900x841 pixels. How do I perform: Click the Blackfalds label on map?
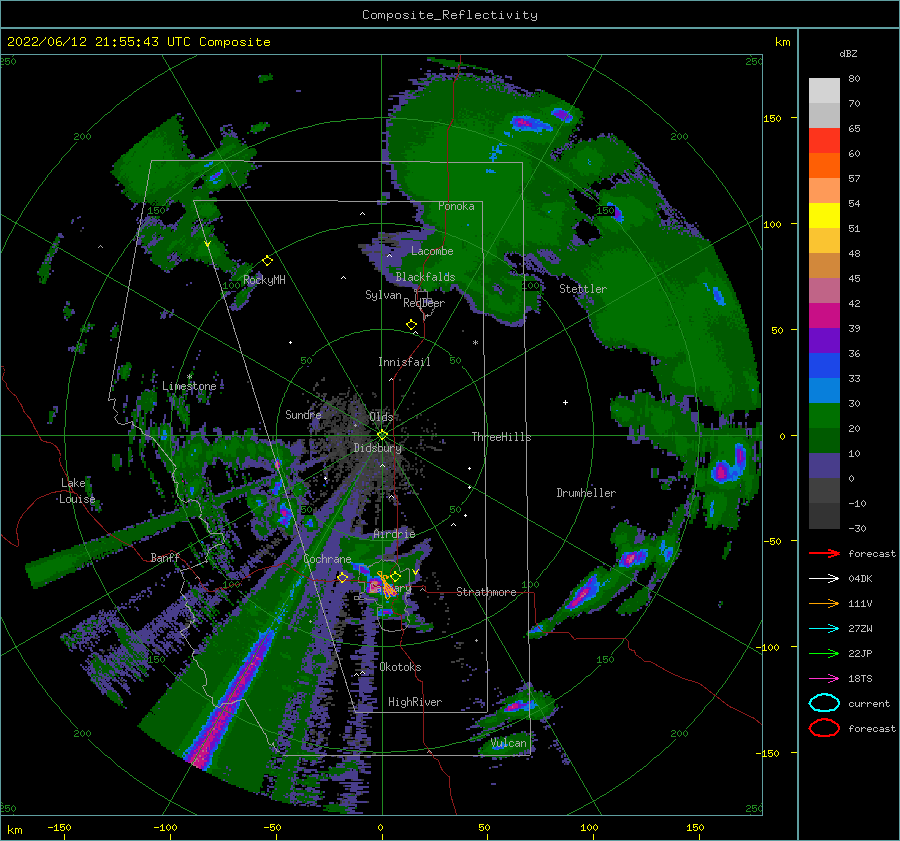point(425,277)
